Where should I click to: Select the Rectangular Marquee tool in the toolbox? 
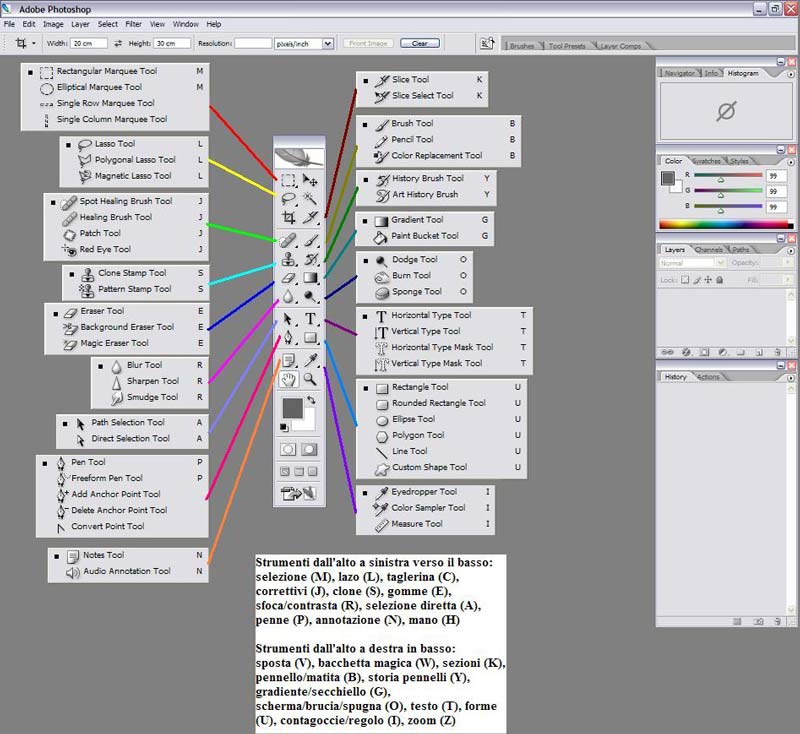(x=288, y=181)
